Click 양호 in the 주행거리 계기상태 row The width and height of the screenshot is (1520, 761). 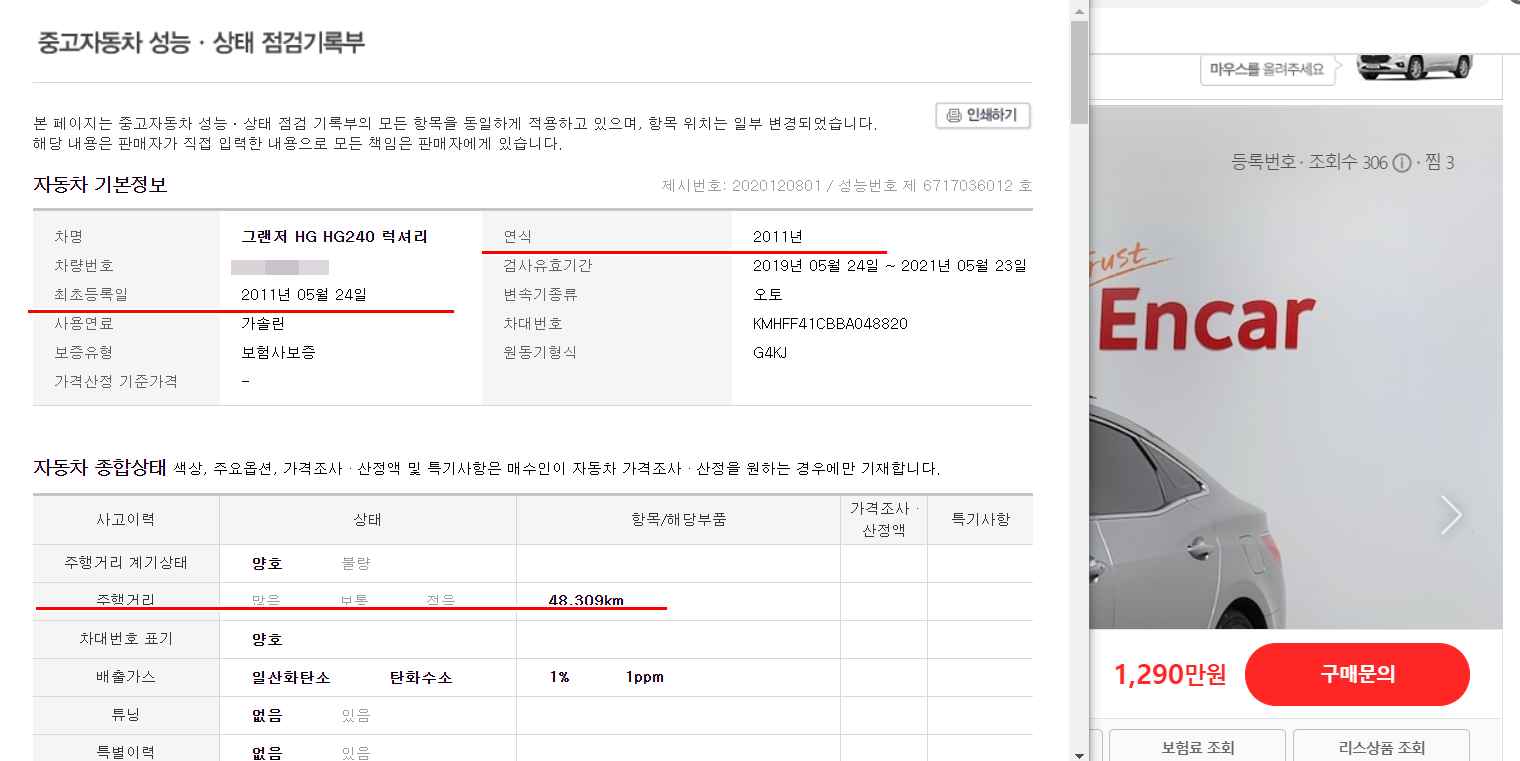(x=267, y=564)
